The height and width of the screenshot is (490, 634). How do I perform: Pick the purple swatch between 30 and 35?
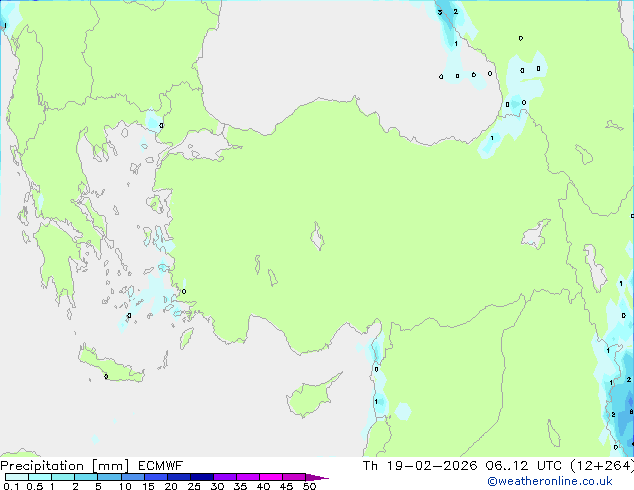pyautogui.click(x=225, y=477)
